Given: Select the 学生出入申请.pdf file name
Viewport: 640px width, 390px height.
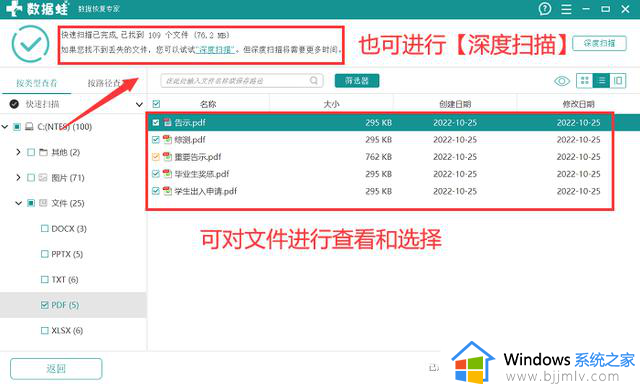Looking at the screenshot, I should 205,191.
